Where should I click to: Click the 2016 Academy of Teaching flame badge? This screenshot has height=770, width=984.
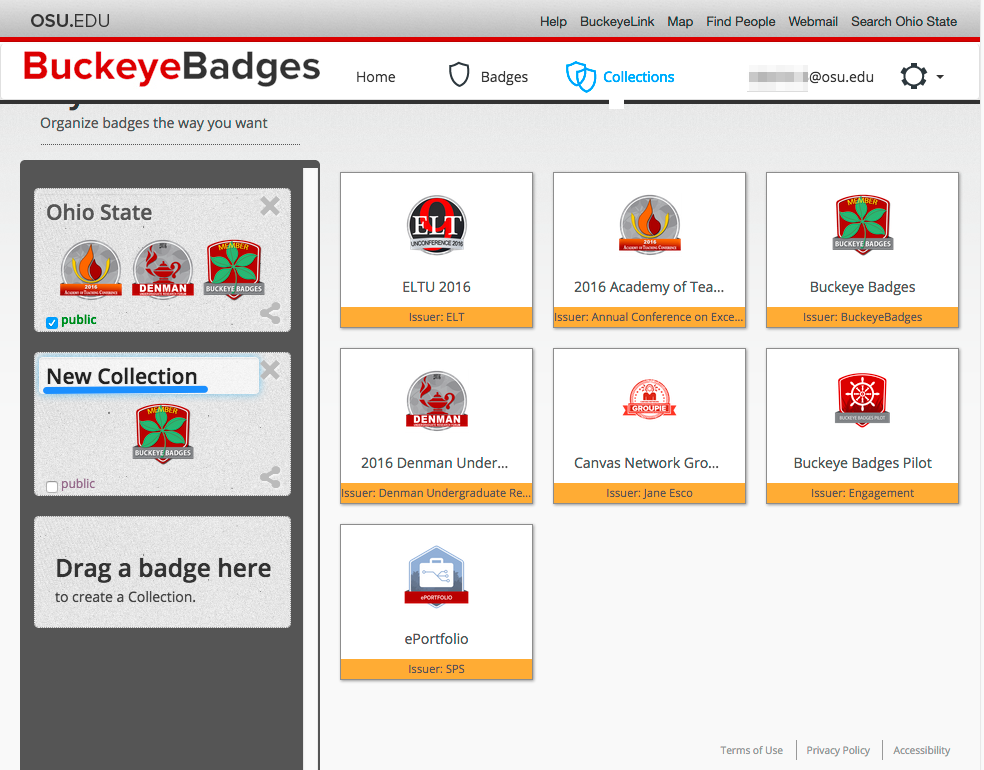pyautogui.click(x=650, y=224)
